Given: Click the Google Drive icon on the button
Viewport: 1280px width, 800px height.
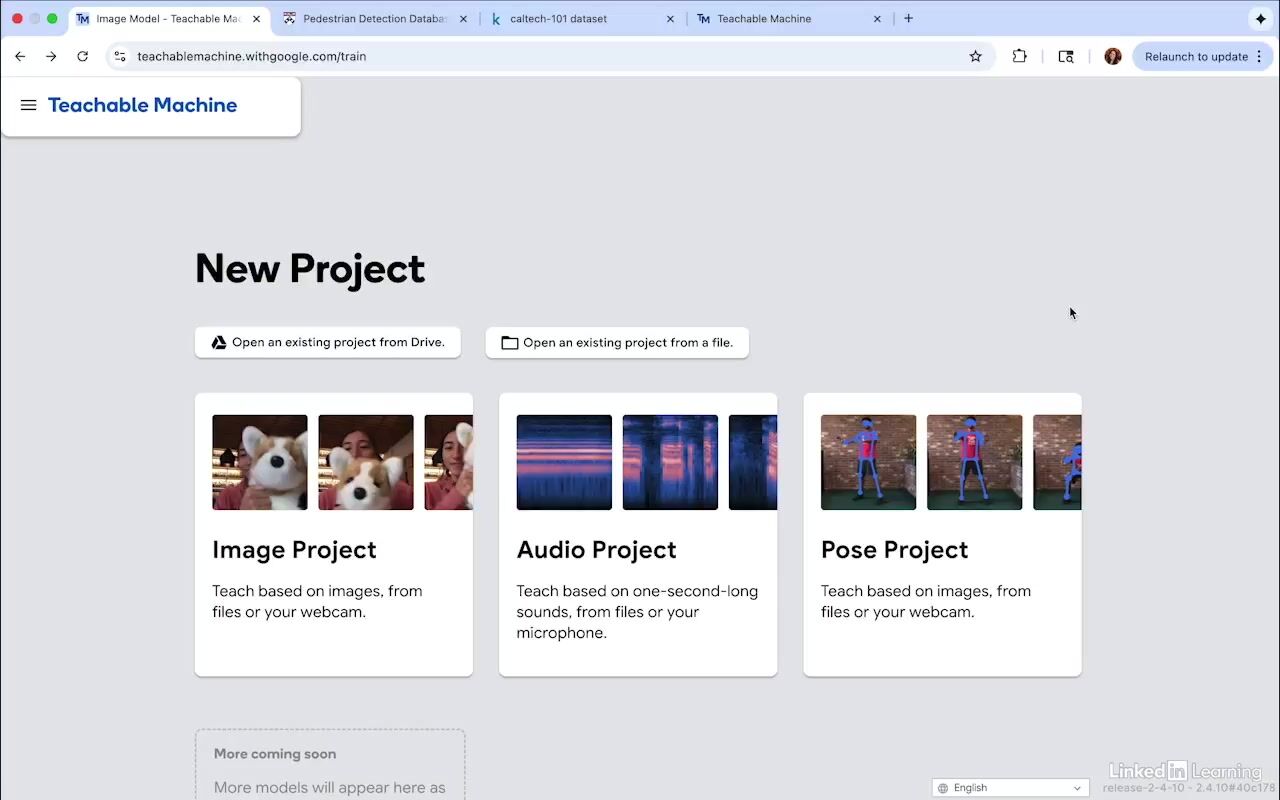Looking at the screenshot, I should (219, 343).
